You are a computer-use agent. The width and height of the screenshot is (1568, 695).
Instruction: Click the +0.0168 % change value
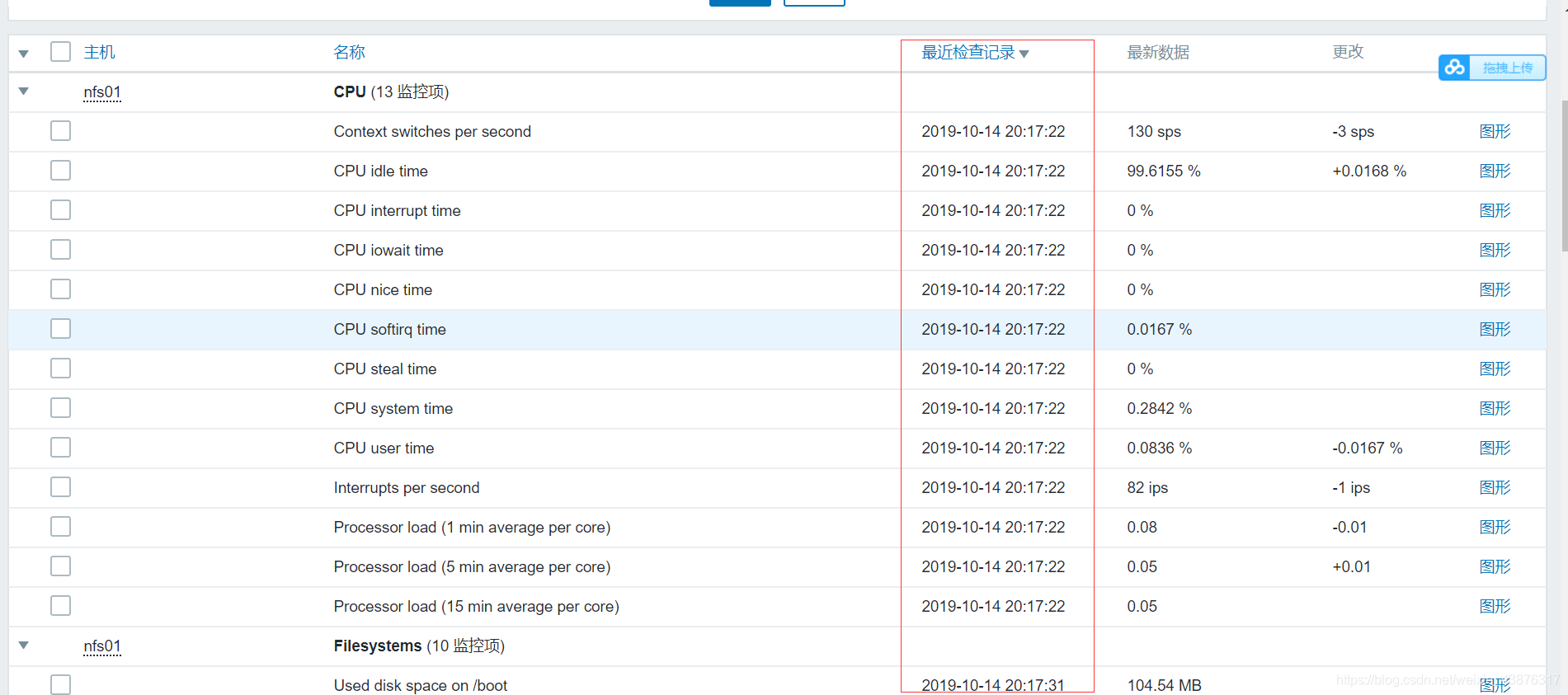coord(1369,171)
